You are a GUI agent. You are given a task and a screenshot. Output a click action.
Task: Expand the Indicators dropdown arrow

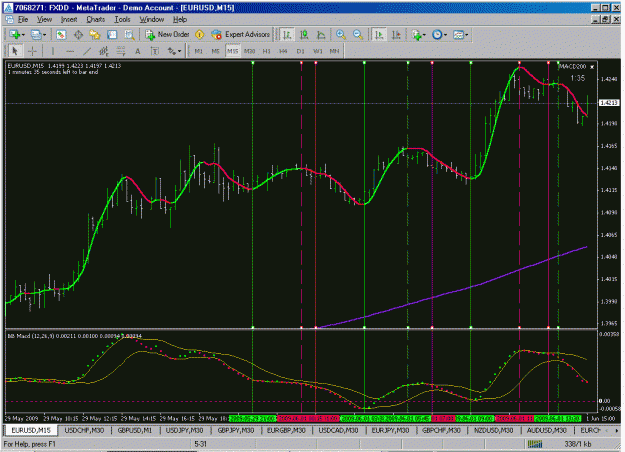tap(424, 35)
